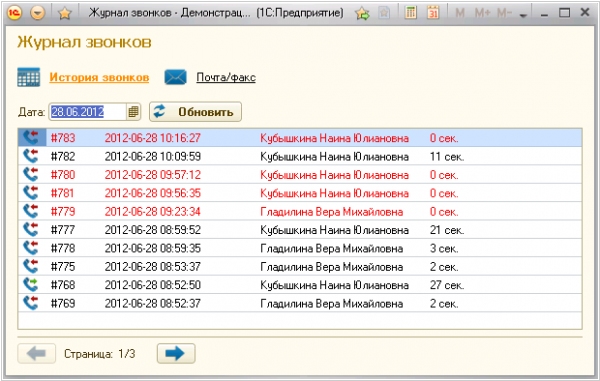Click the call icon in row #777
Viewport: 600px width, 381px height.
tap(31, 229)
